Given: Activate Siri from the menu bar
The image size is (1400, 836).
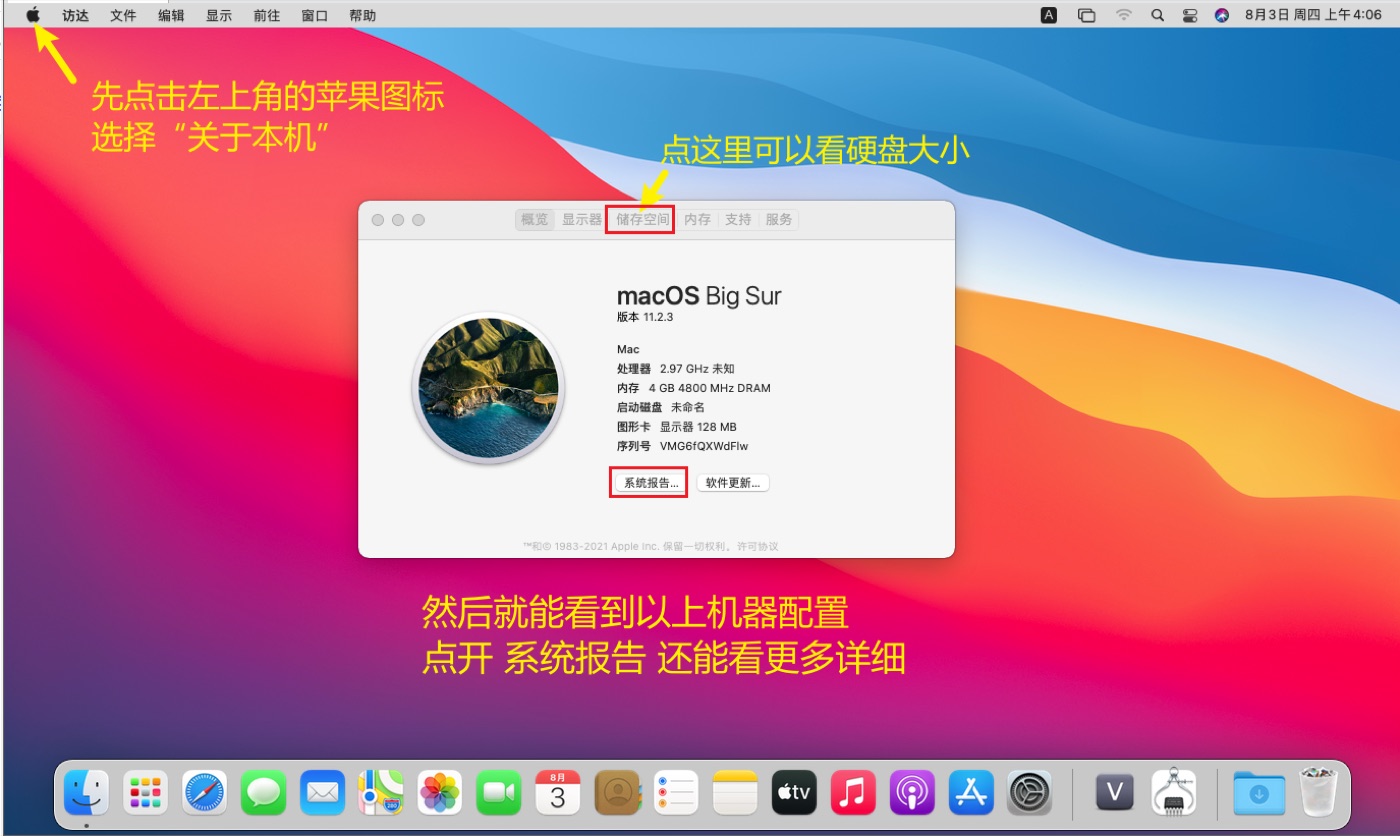Looking at the screenshot, I should point(1221,15).
